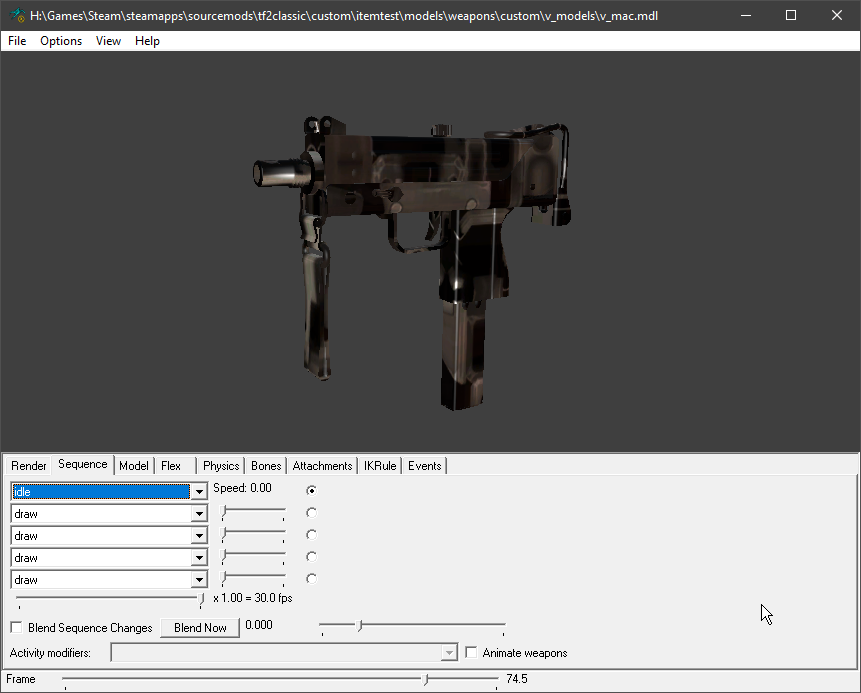Click the Blend Now button
861x693 pixels.
200,628
